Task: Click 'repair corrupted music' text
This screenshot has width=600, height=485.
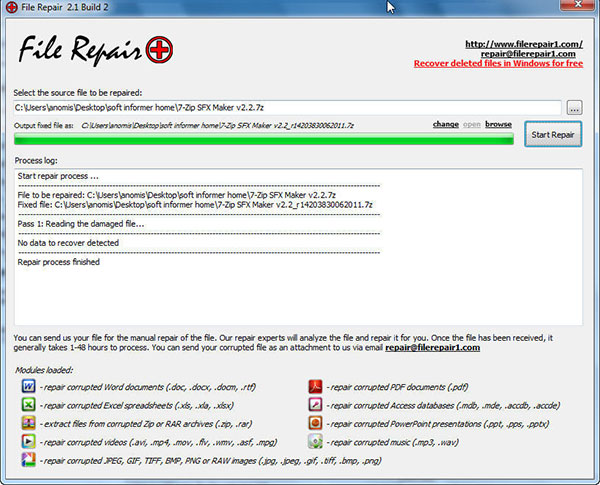Action: (393, 442)
